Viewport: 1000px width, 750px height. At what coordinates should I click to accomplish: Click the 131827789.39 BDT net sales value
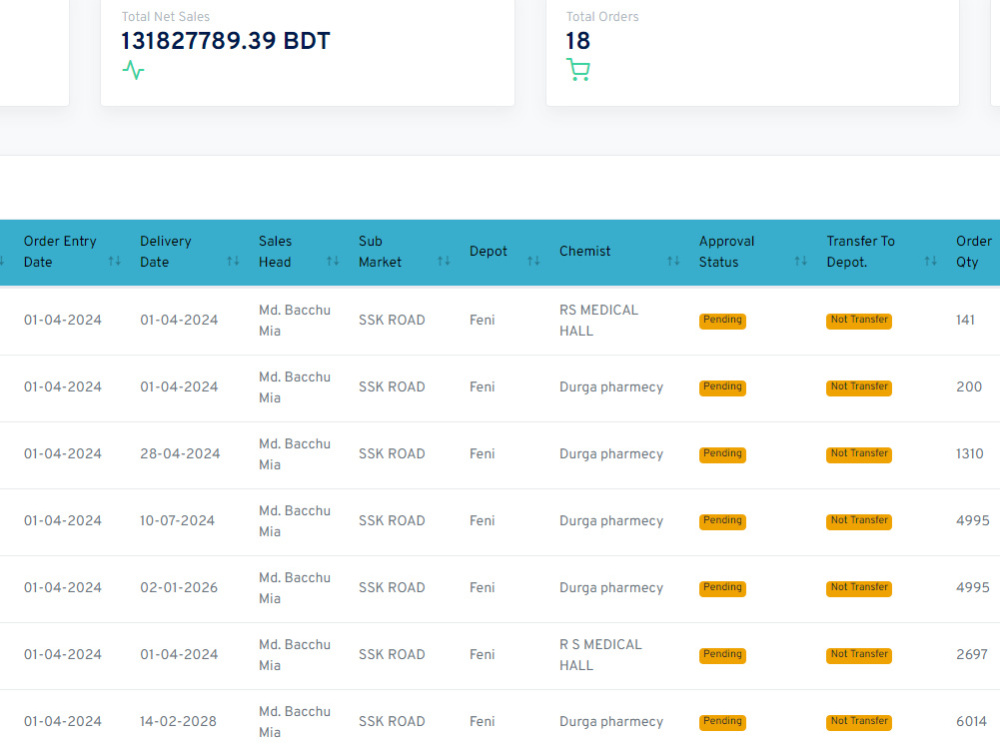[226, 41]
